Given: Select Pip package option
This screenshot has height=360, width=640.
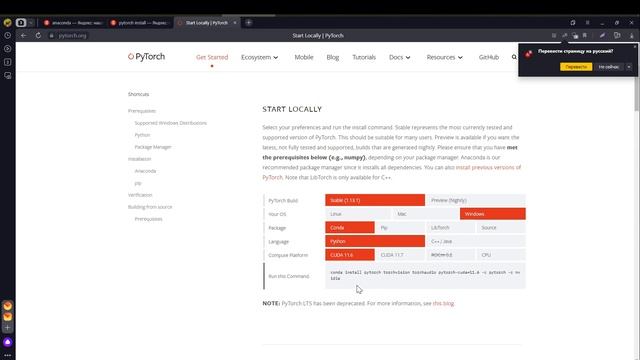Looking at the screenshot, I should (400, 227).
